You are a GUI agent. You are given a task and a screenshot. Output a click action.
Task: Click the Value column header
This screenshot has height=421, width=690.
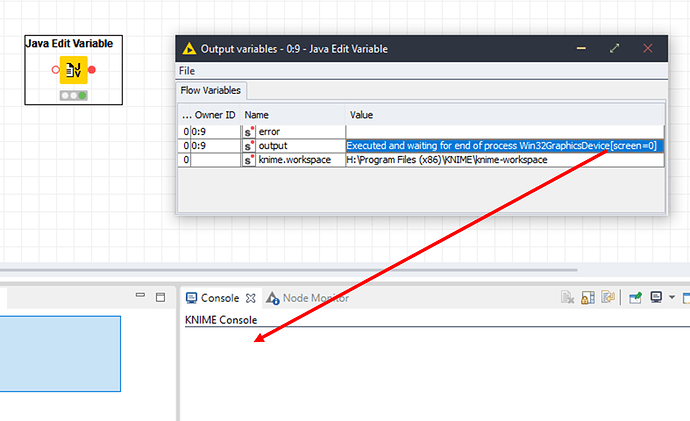pos(361,115)
